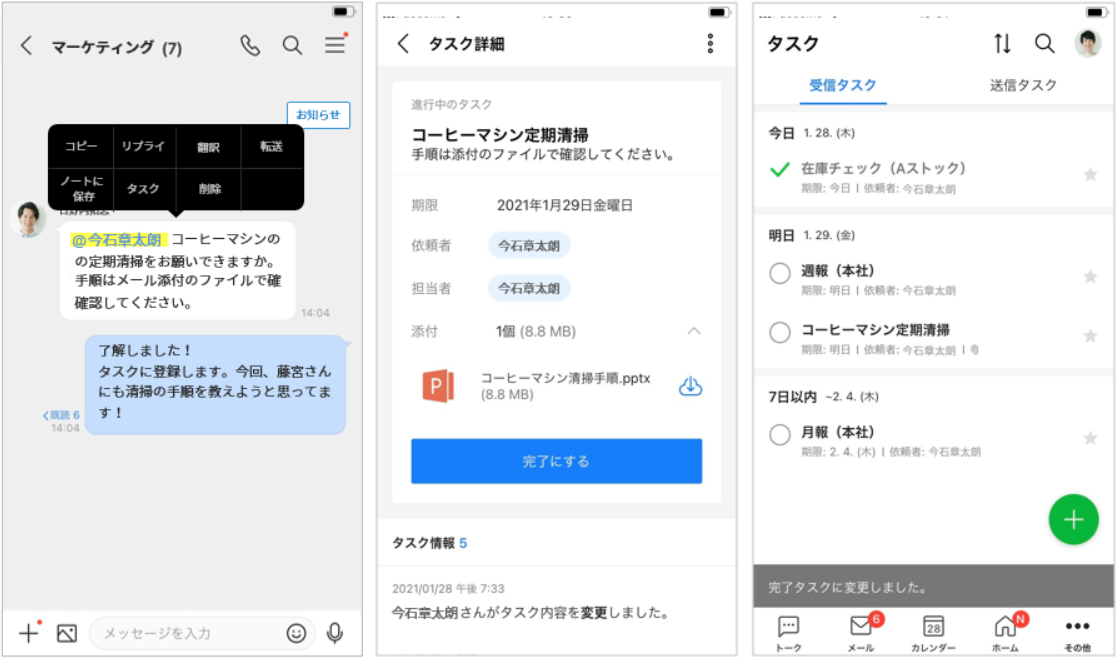1117x659 pixels.
Task: Tap the microphone icon in message bar
Action: (335, 633)
